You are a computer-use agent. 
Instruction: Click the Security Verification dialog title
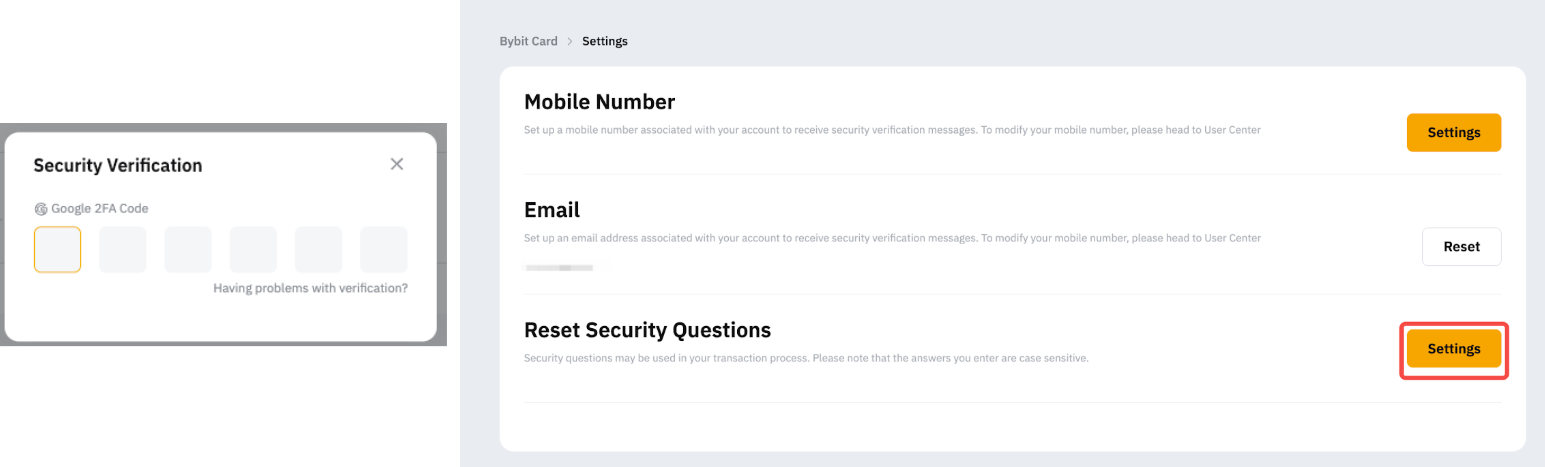(118, 165)
